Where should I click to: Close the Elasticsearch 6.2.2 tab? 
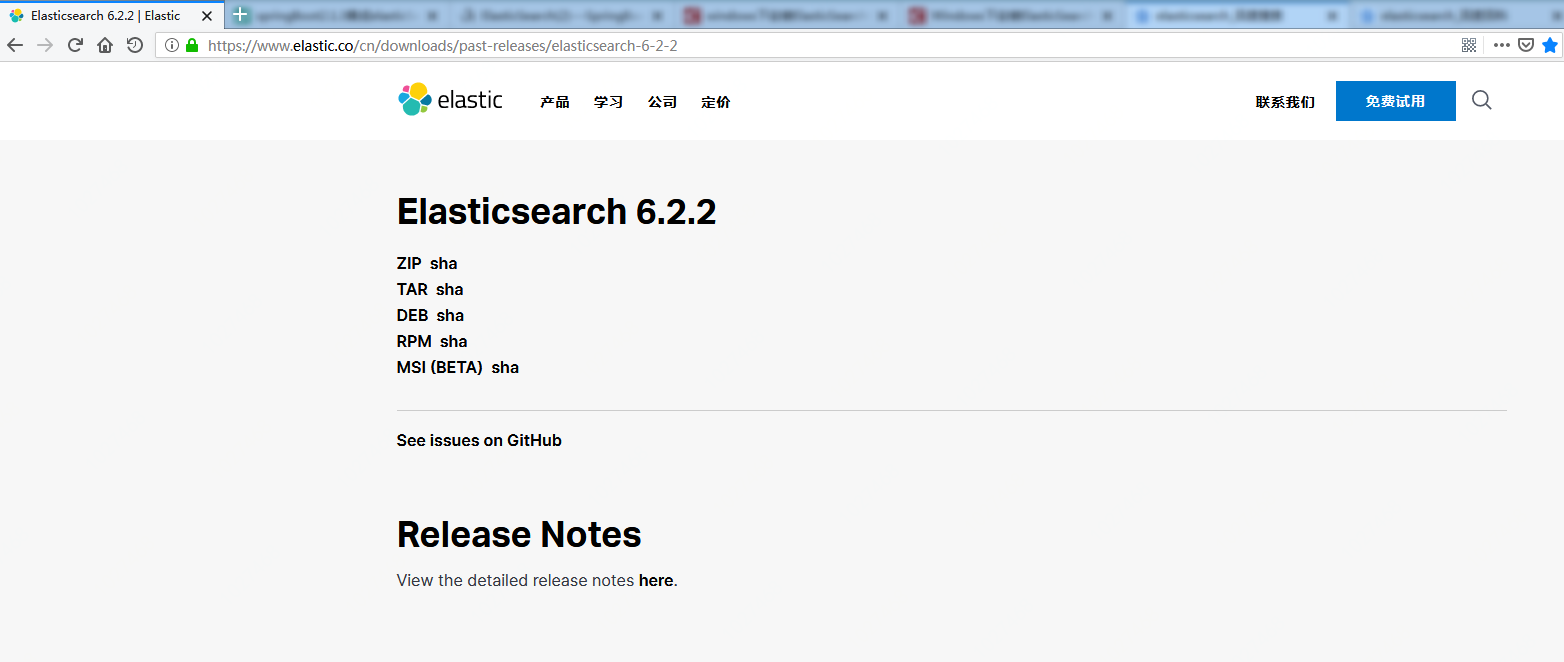(207, 16)
